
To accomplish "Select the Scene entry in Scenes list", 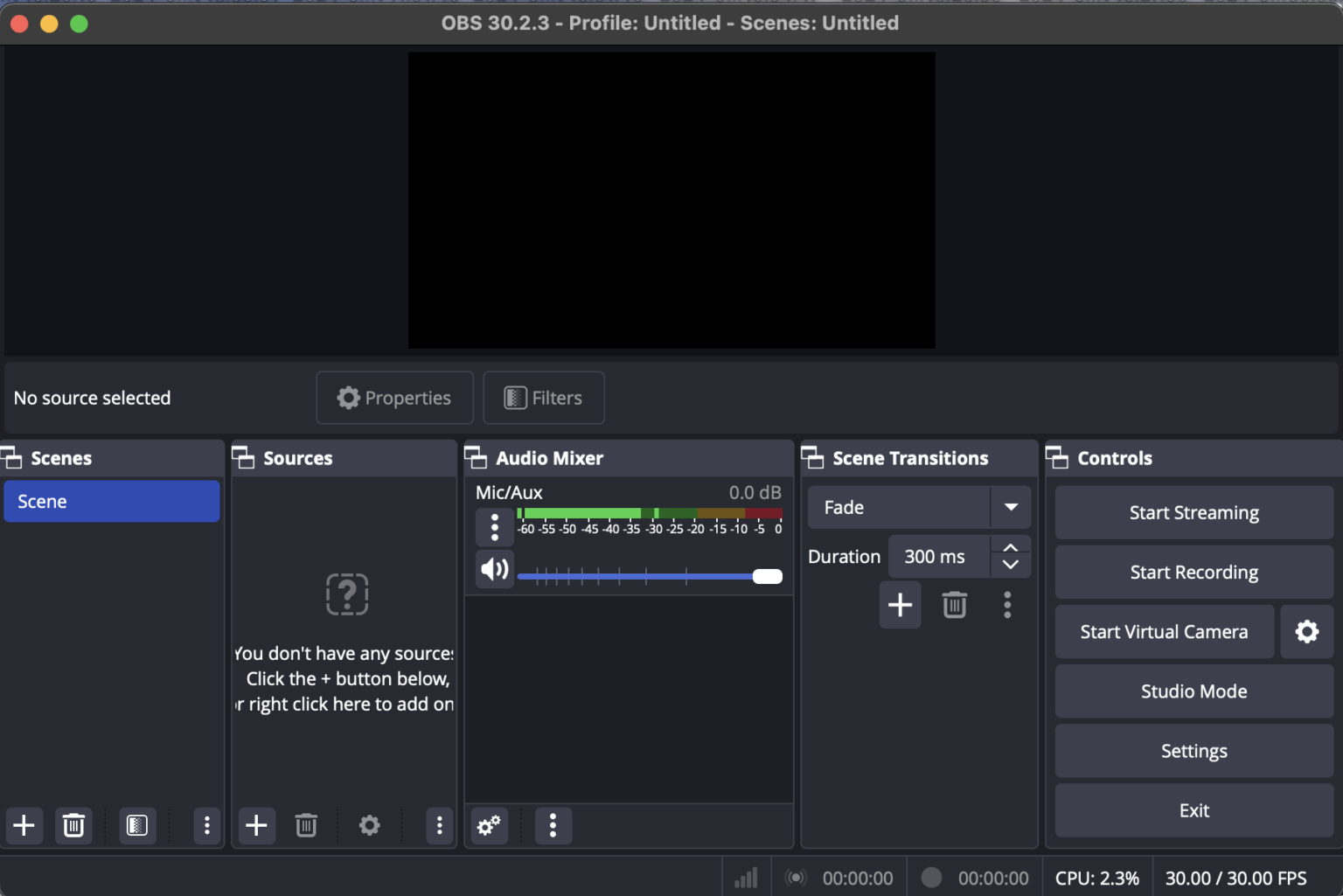I will pos(111,501).
